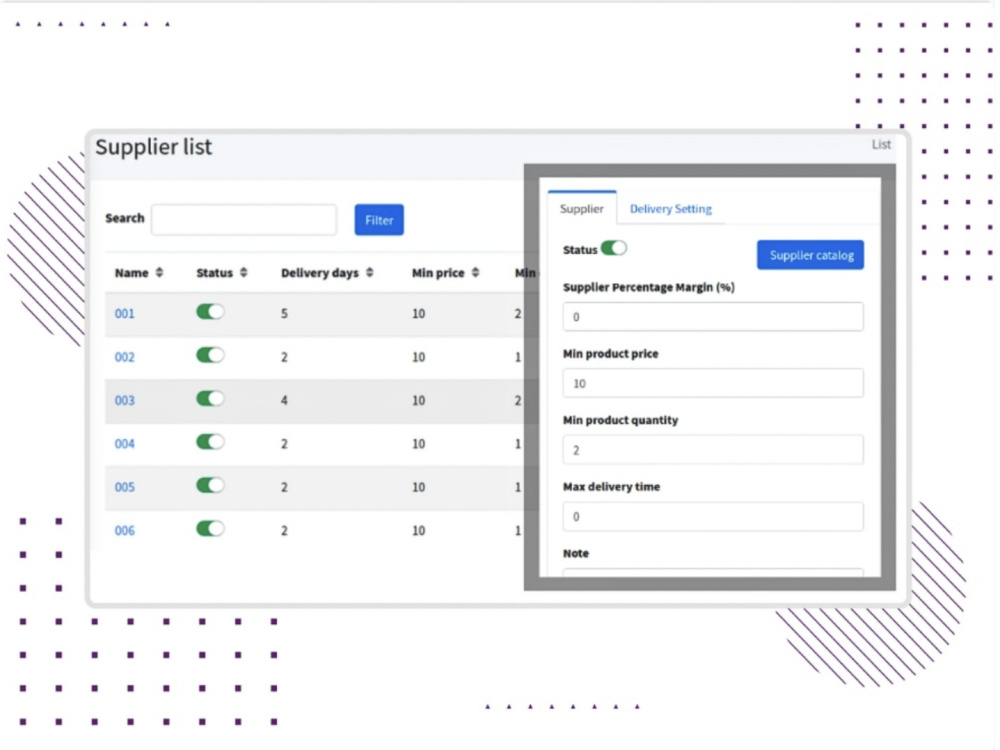Click min price 10 in row 006
The height and width of the screenshot is (750, 1000).
pyautogui.click(x=418, y=531)
